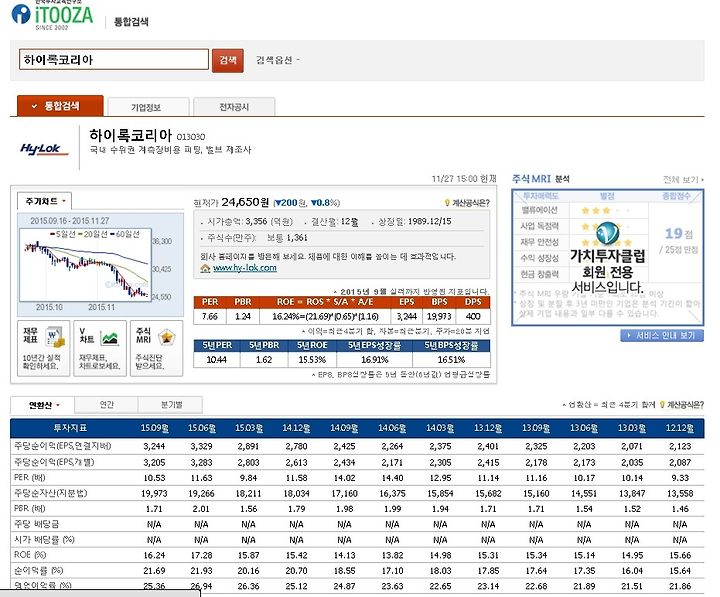Click the 12.12월 column header
720x597 pixels.
pos(680,428)
